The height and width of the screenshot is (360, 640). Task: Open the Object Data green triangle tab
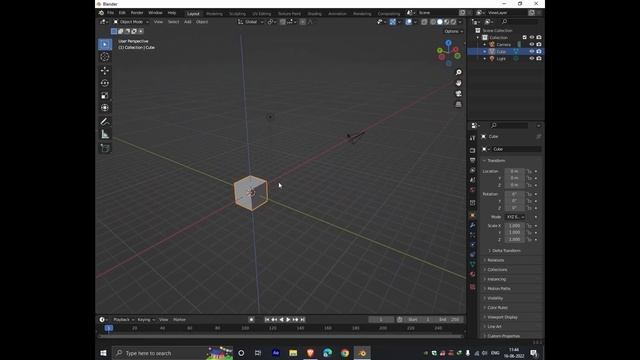point(473,264)
